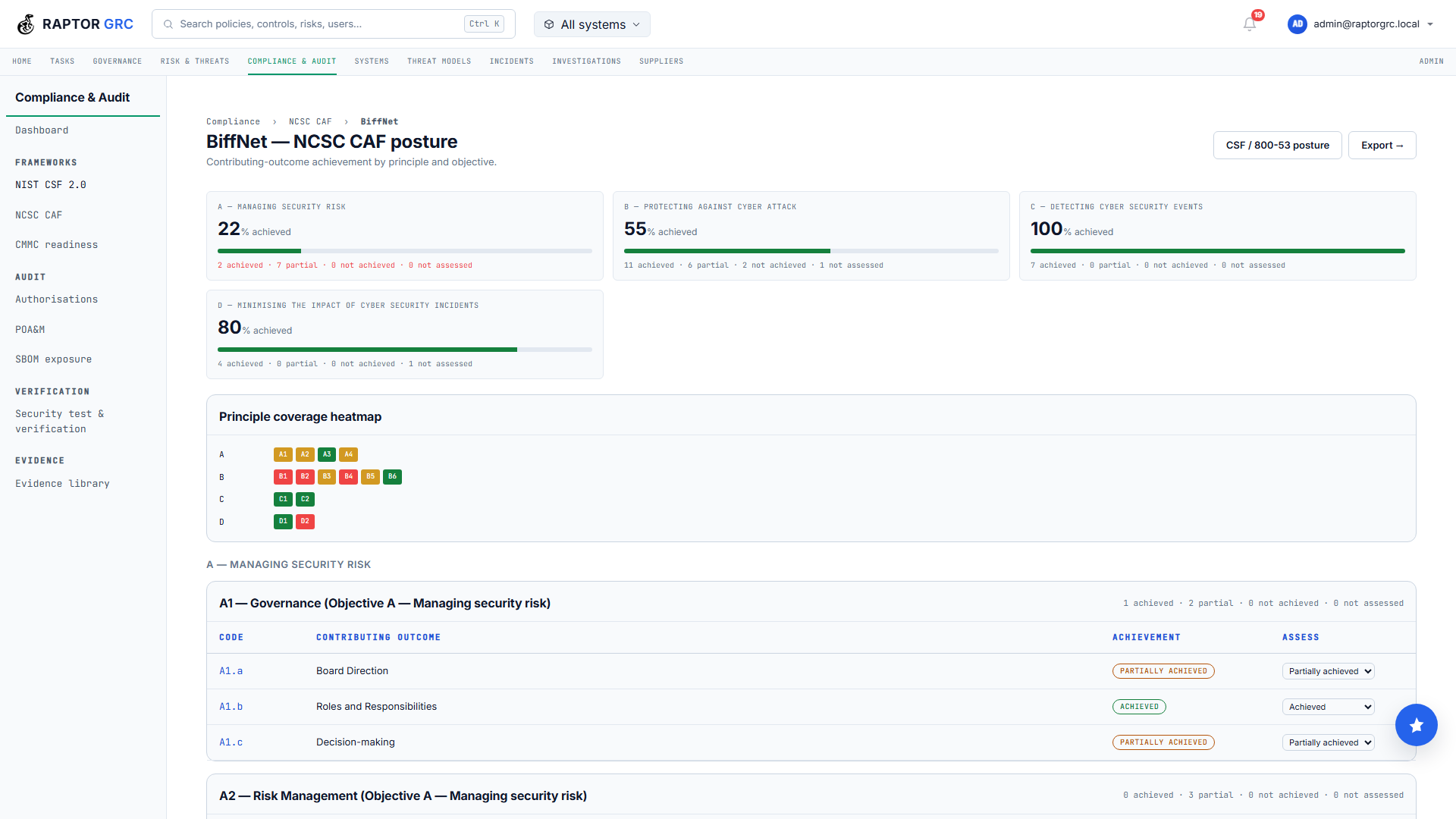The height and width of the screenshot is (819, 1456).
Task: Open the A1.c outcome code link
Action: coord(231,742)
